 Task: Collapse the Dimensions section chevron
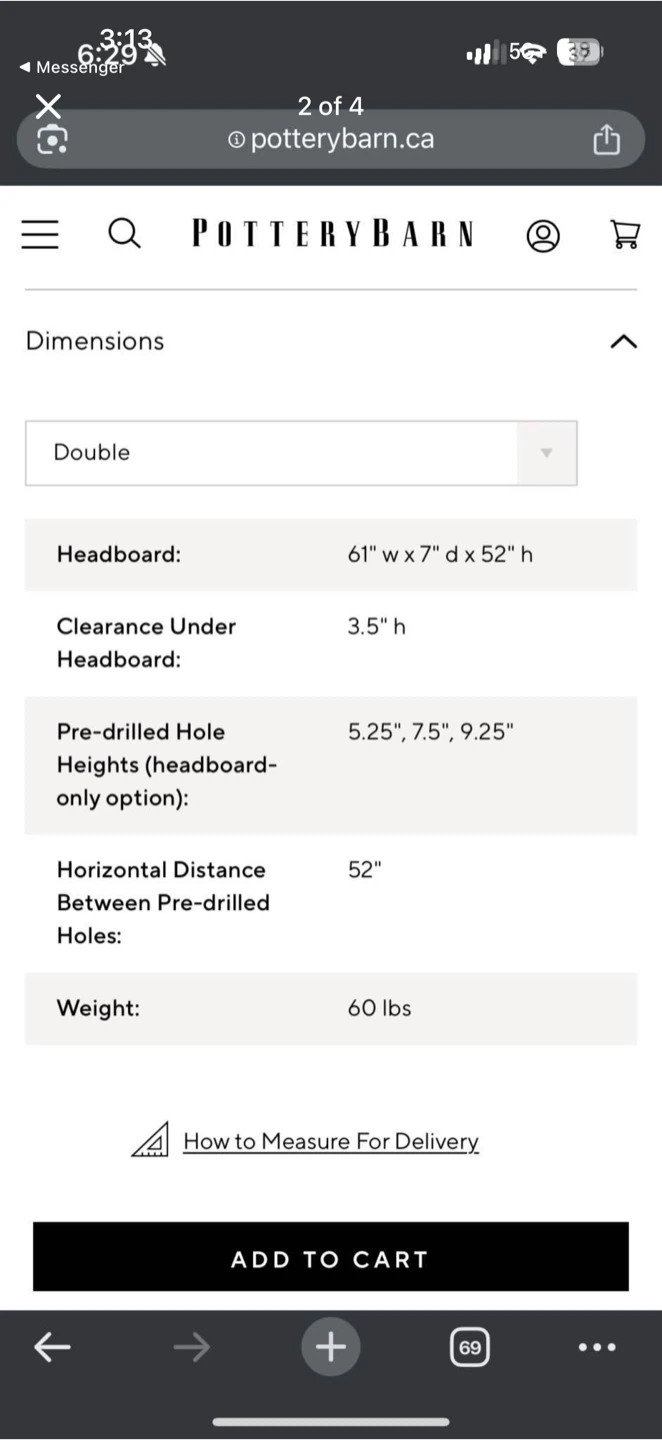(623, 341)
